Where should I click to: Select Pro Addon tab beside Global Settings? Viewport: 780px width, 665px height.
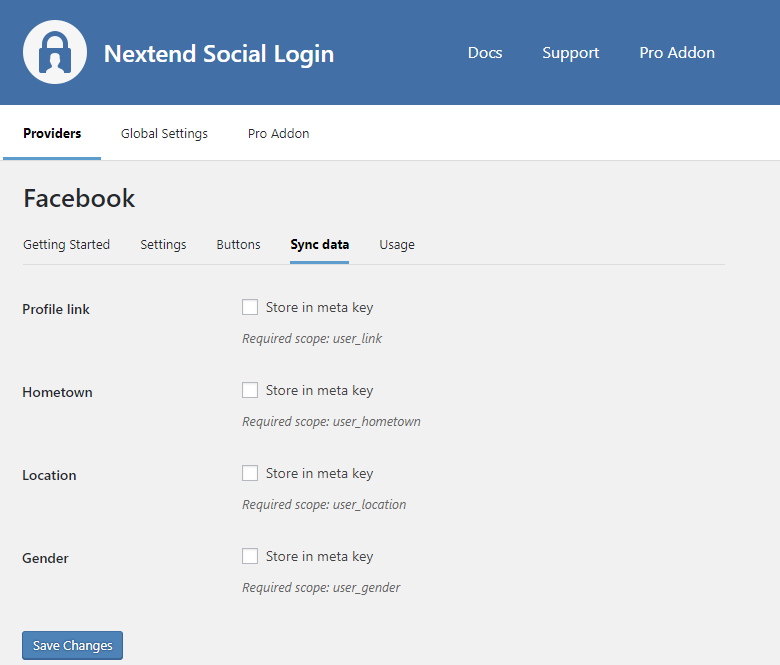(278, 133)
